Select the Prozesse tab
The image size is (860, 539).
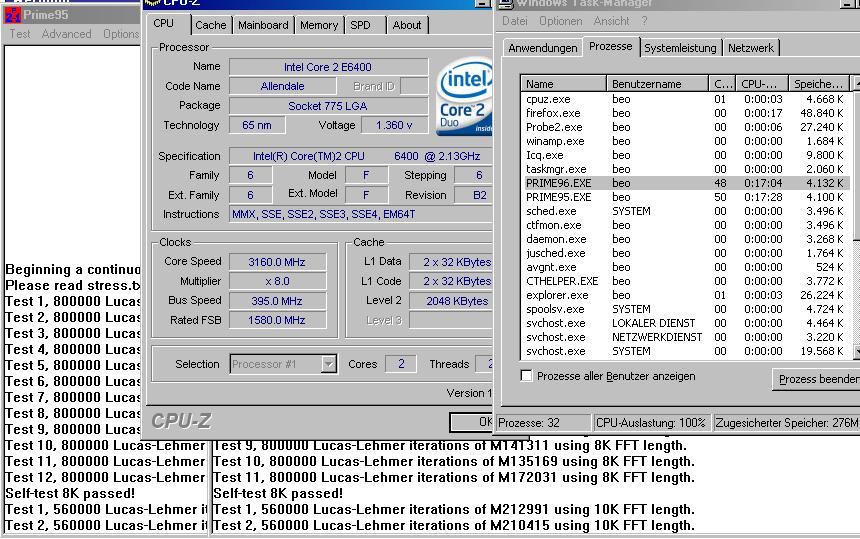click(x=610, y=46)
